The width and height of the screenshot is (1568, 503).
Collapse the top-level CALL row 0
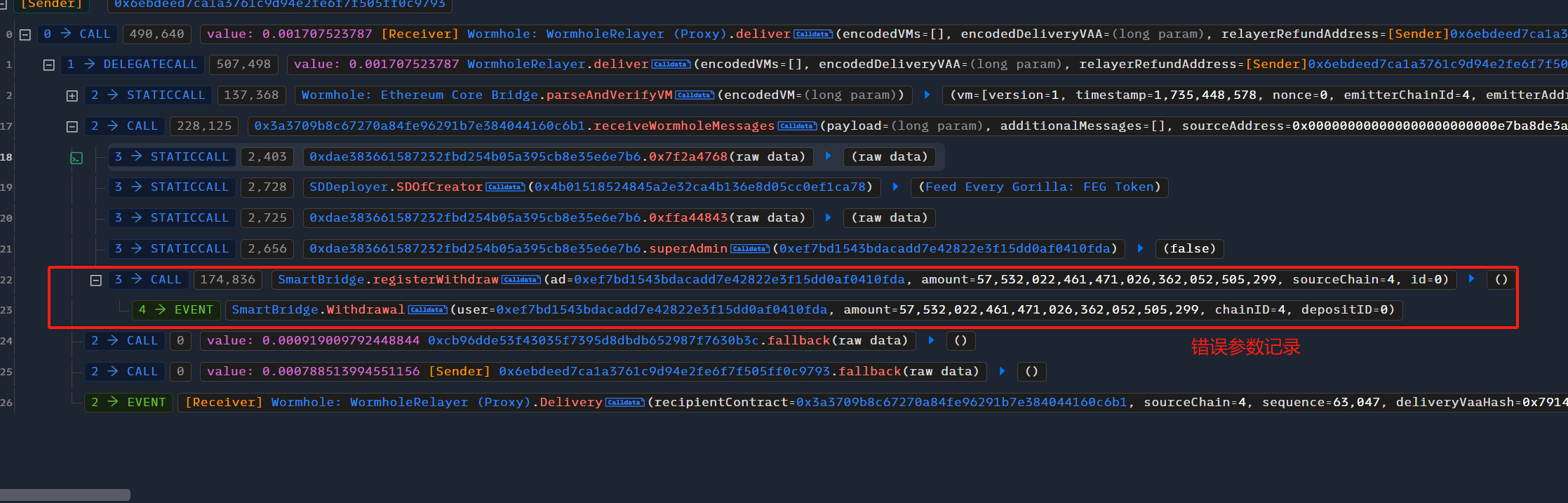click(x=25, y=34)
